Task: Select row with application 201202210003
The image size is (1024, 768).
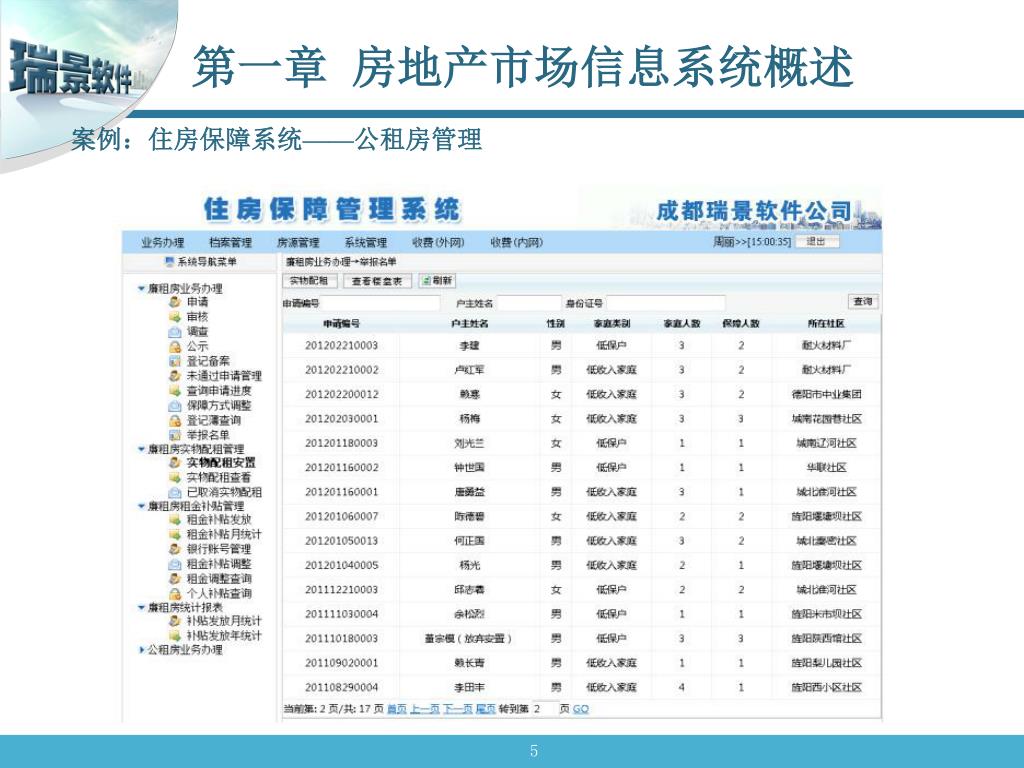Action: 581,345
